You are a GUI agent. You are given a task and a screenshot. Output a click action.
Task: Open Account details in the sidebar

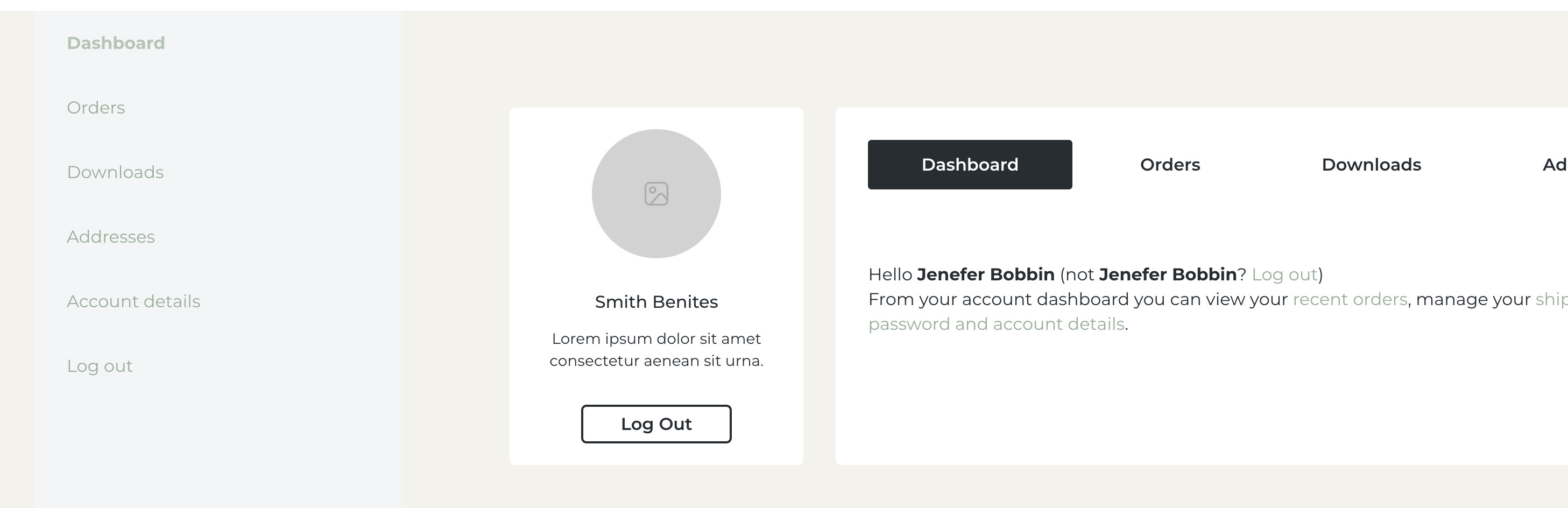133,301
